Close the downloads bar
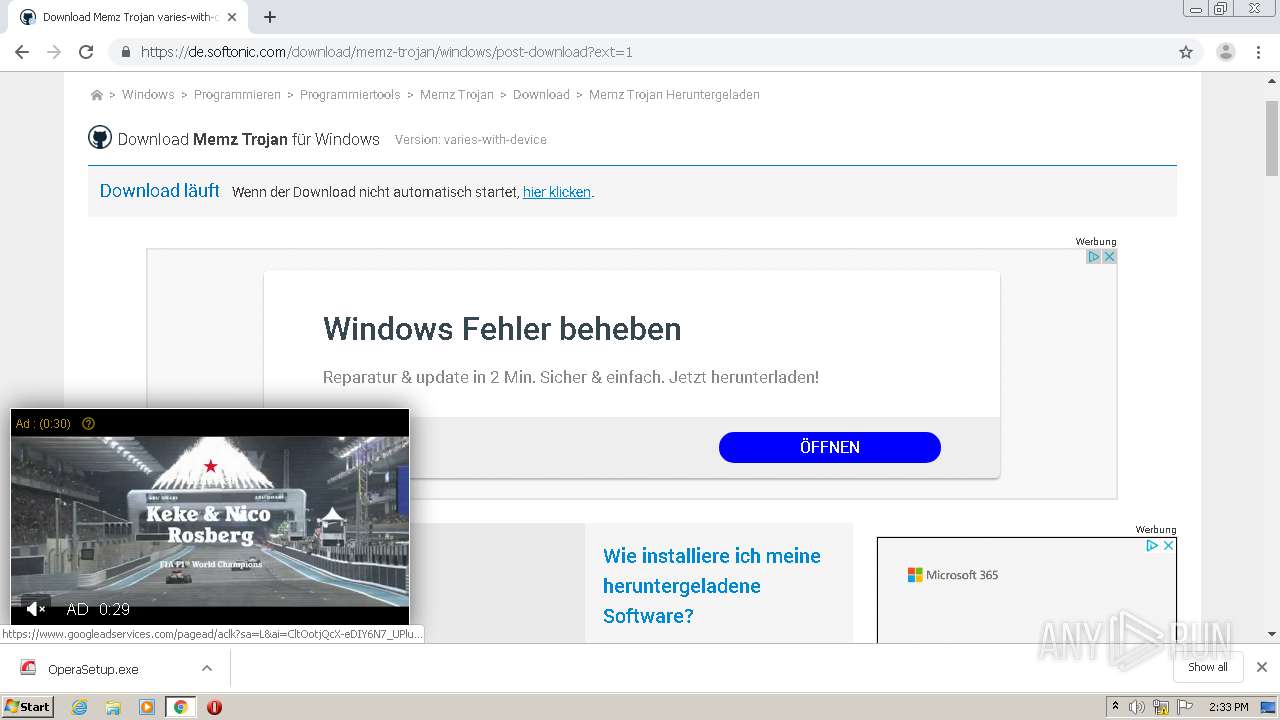This screenshot has width=1280, height=720. click(x=1262, y=667)
